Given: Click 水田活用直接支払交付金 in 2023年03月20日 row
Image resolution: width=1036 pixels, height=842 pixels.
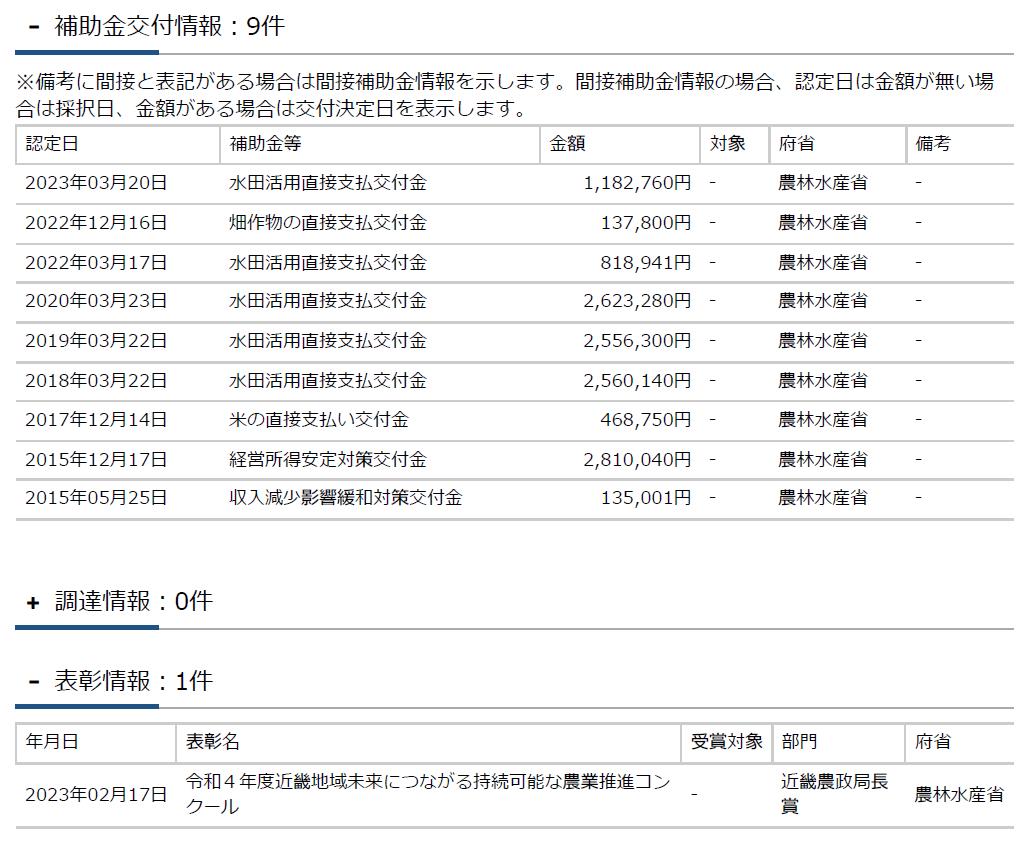Looking at the screenshot, I should point(328,183).
